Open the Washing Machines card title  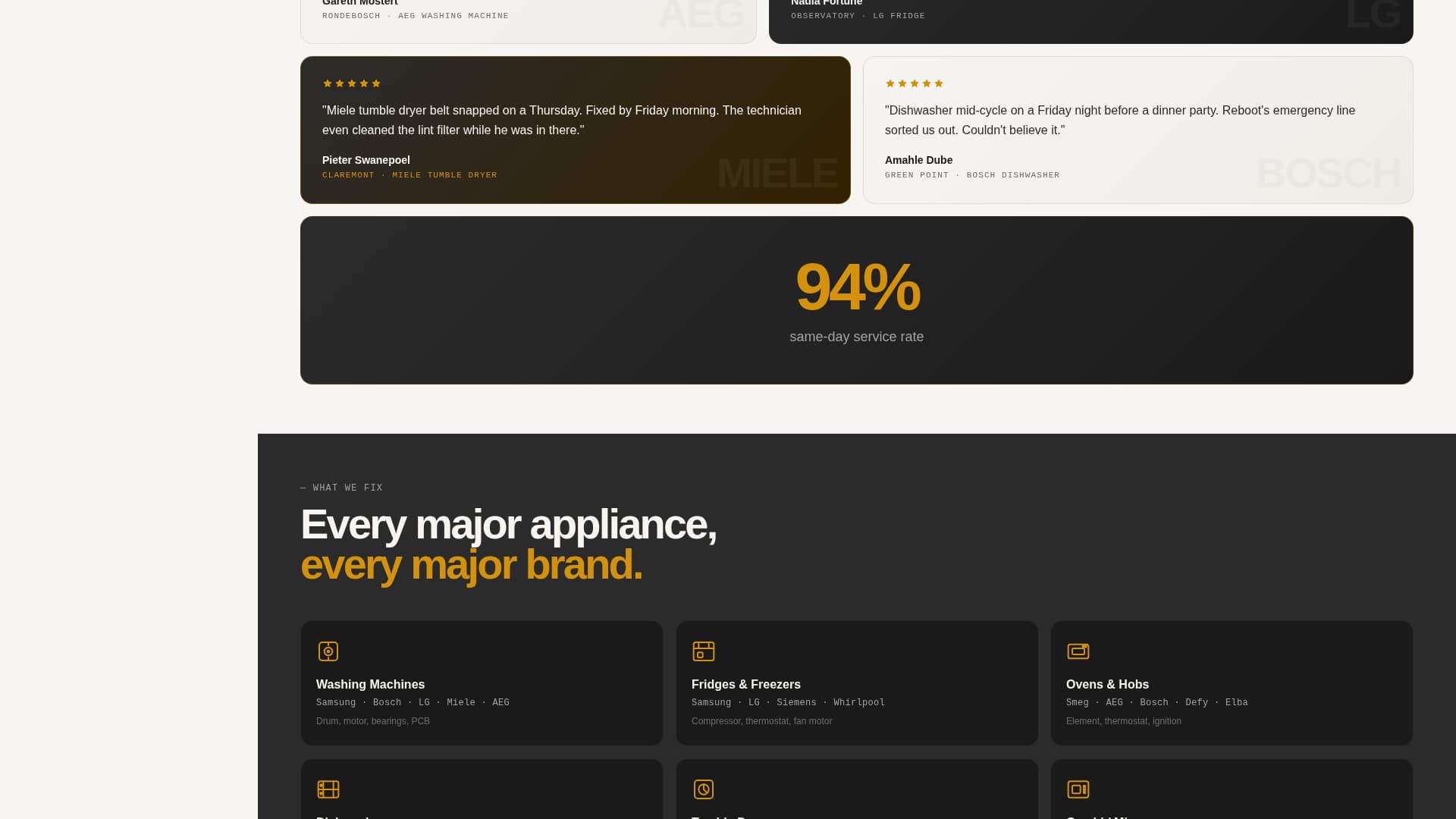point(370,684)
